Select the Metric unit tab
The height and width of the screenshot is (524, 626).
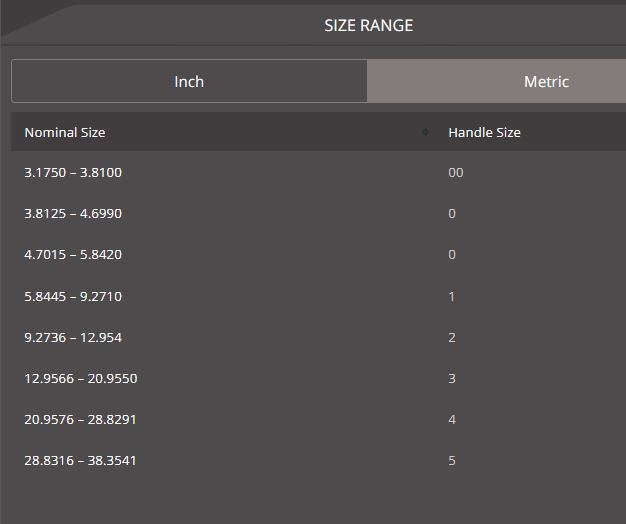545,82
